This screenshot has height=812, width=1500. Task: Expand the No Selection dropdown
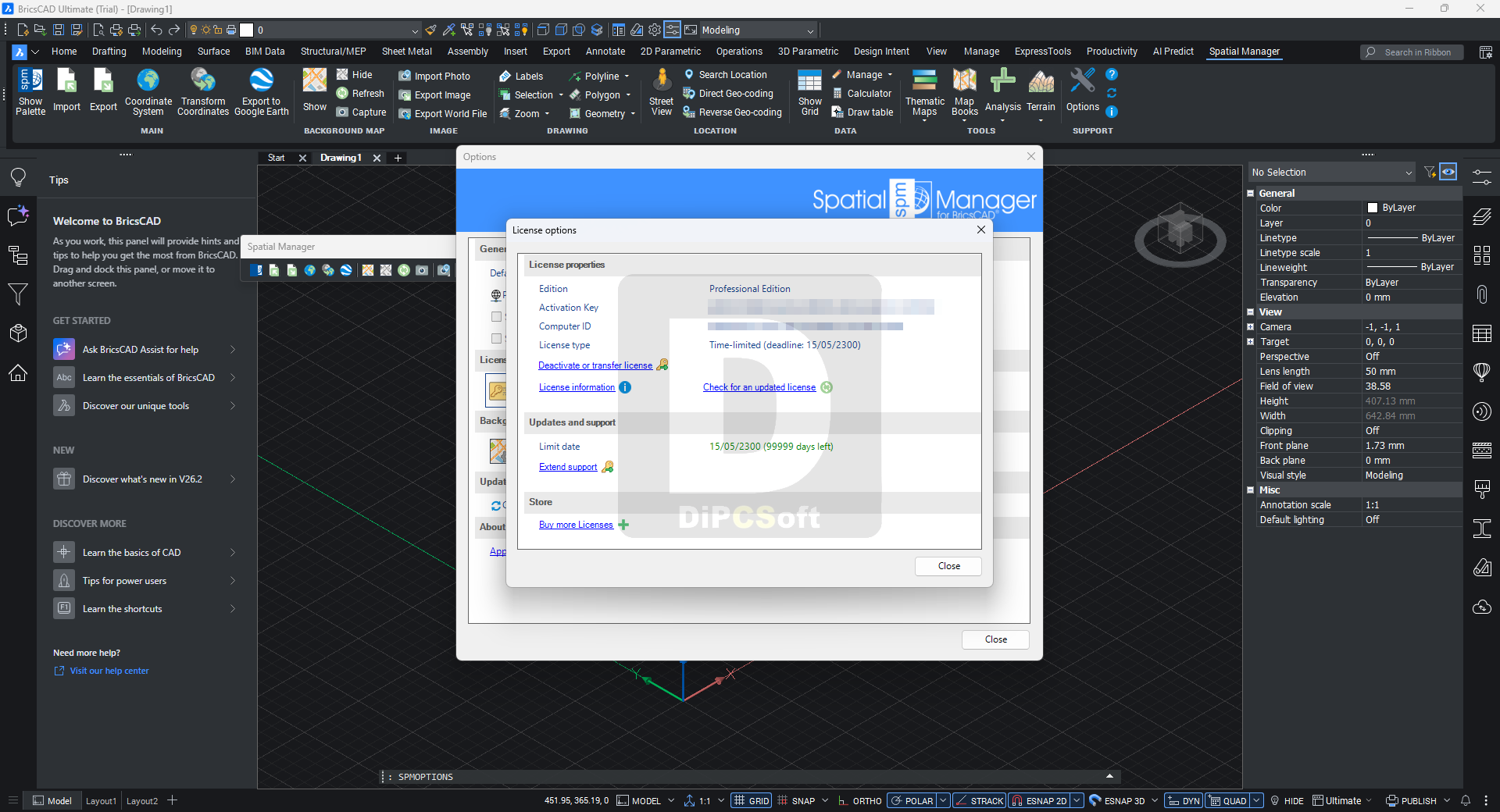tap(1409, 173)
